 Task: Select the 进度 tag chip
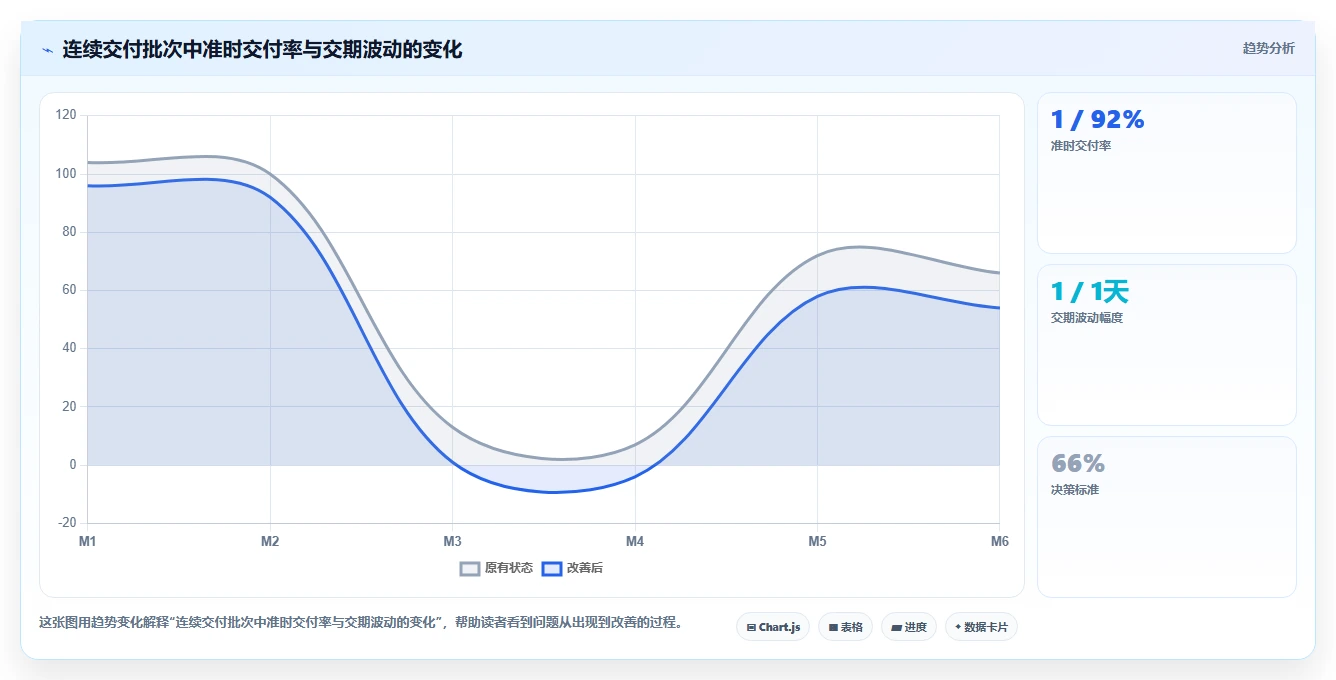tap(908, 627)
